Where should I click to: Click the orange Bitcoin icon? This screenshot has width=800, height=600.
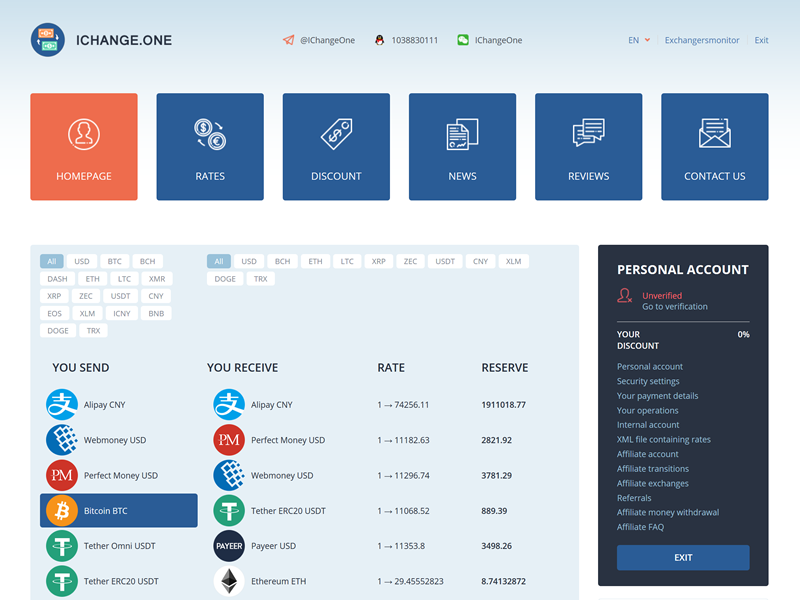pyautogui.click(x=62, y=510)
